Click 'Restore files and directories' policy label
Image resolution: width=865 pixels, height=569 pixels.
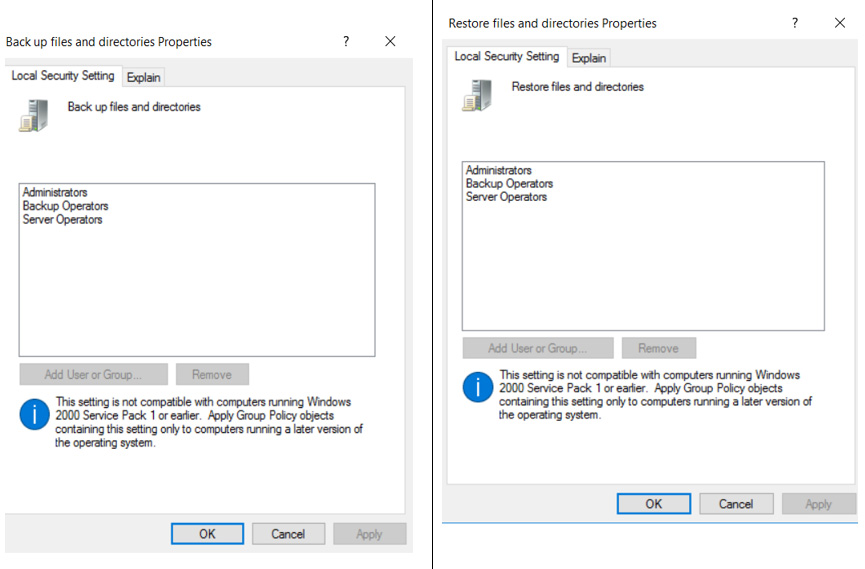(578, 87)
